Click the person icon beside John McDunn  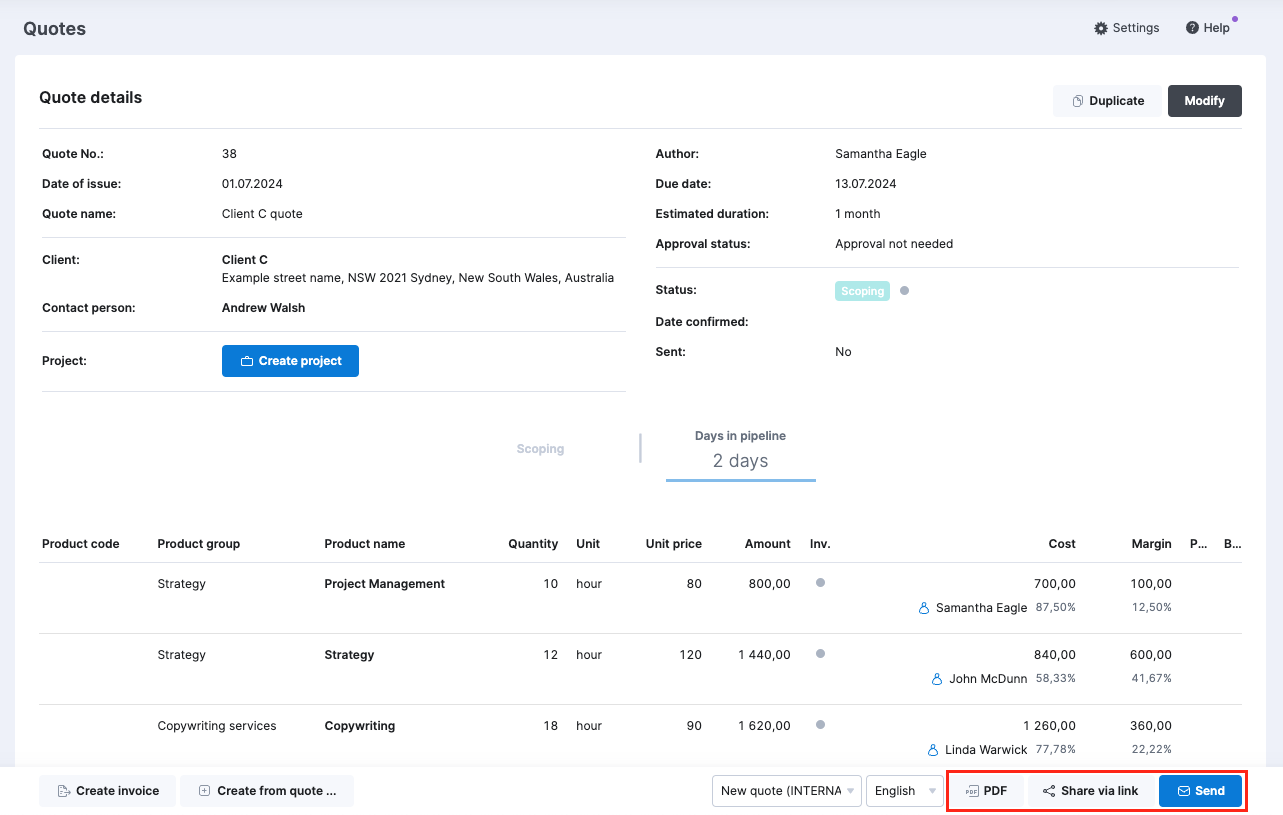(937, 679)
